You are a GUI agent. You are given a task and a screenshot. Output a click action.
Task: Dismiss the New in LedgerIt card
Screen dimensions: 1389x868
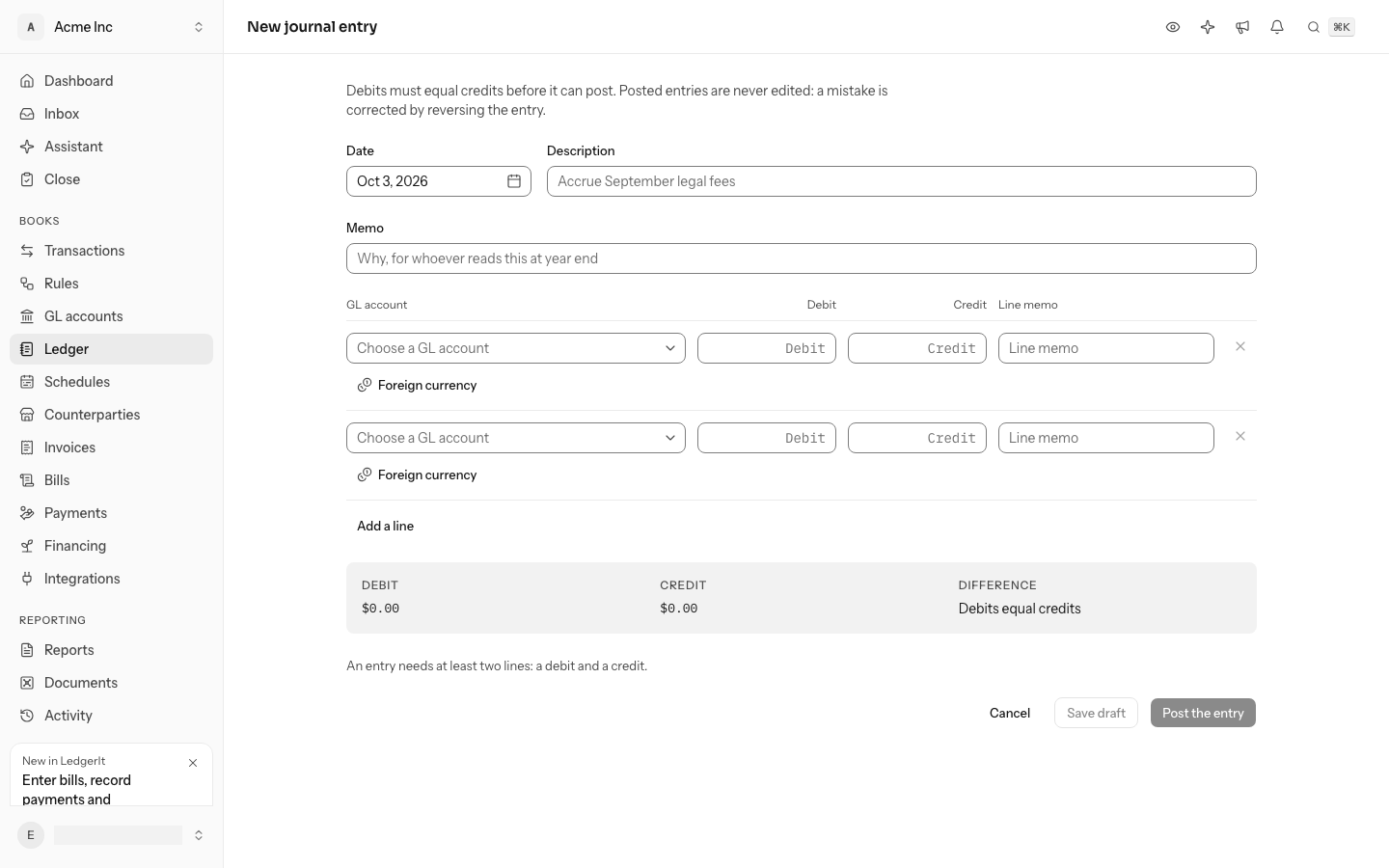tap(193, 763)
